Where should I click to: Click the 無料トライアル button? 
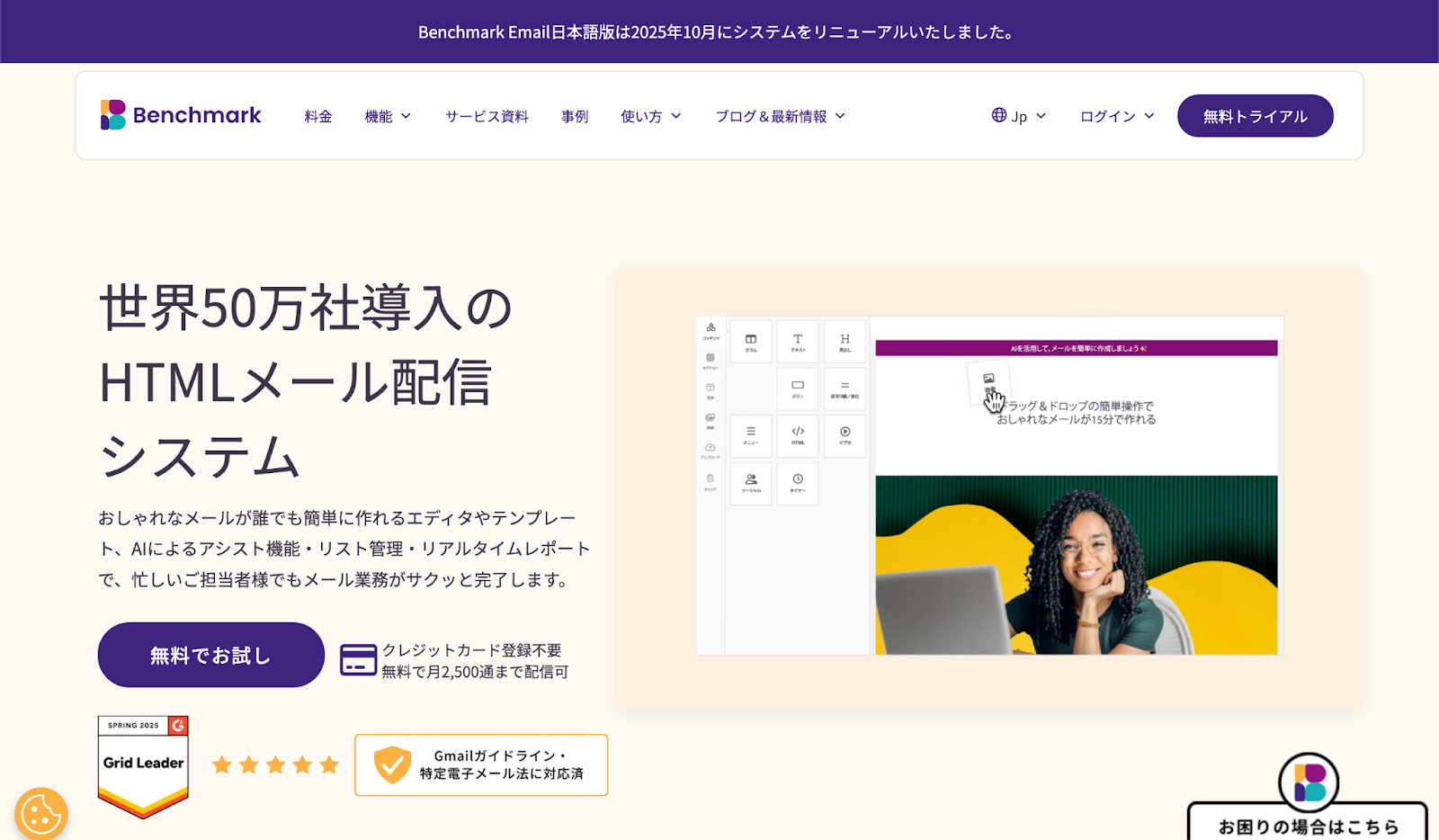pyautogui.click(x=1255, y=115)
